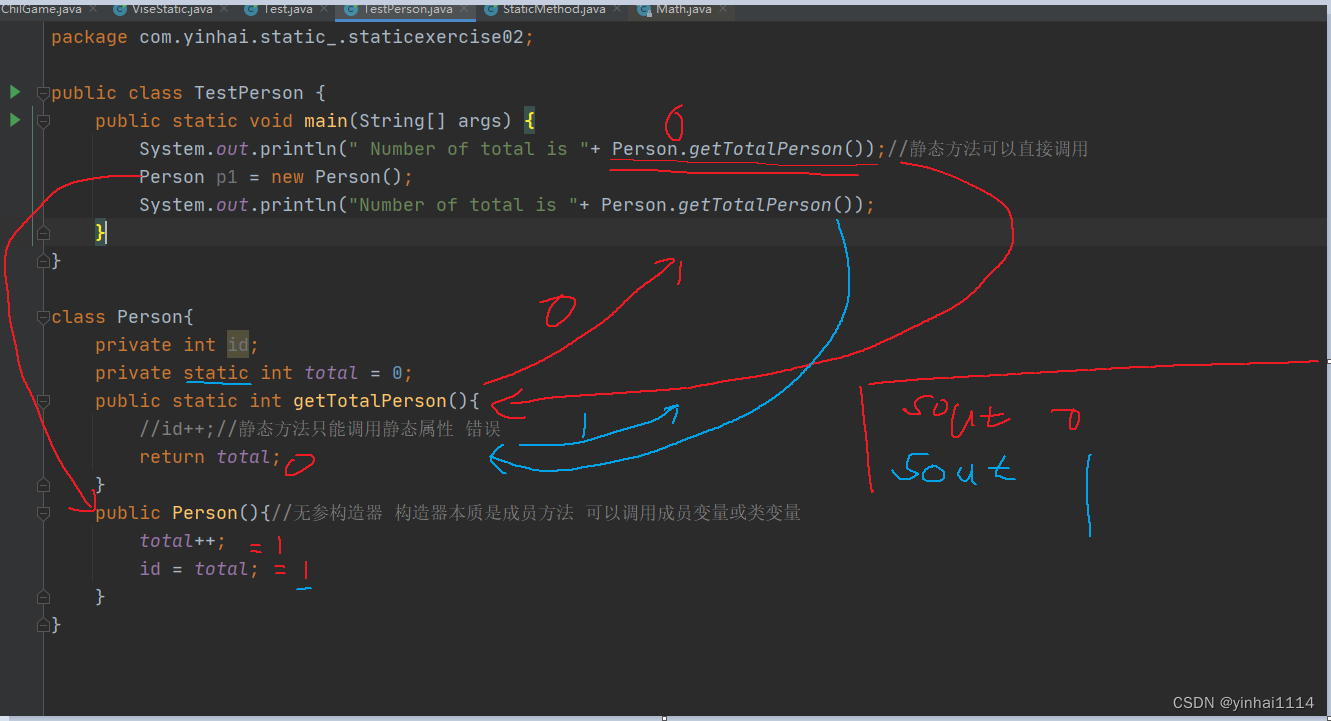Collapse the class Person fold marker
This screenshot has height=721, width=1331.
(42, 317)
